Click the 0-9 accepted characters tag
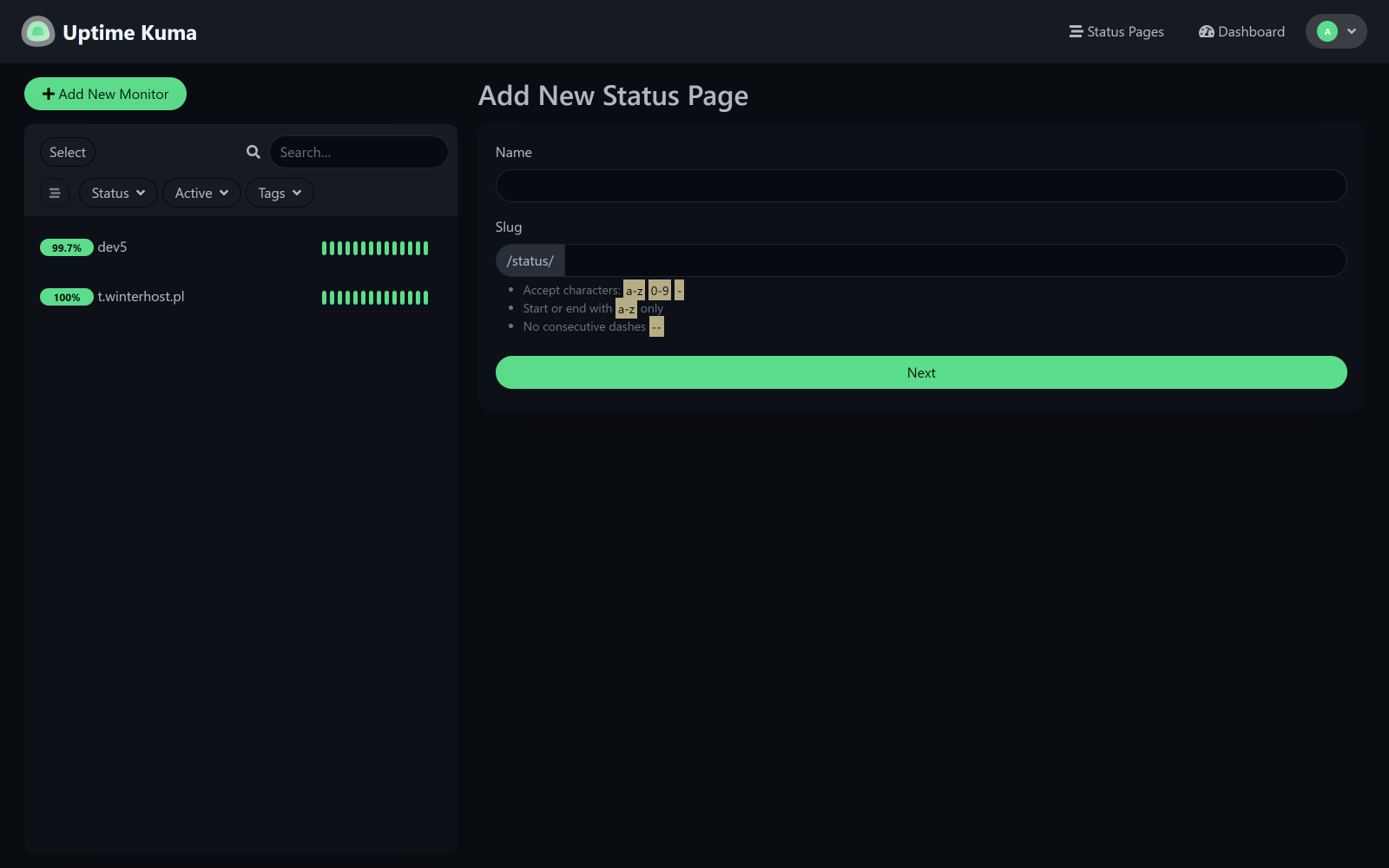This screenshot has width=1389, height=868. click(660, 291)
